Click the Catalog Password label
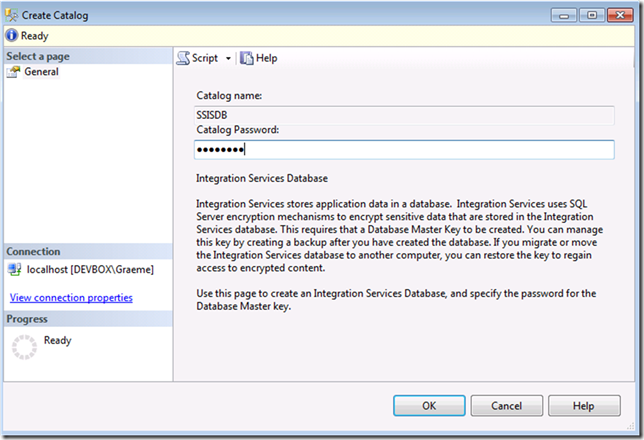Viewport: 644px width, 440px height. tap(237, 130)
